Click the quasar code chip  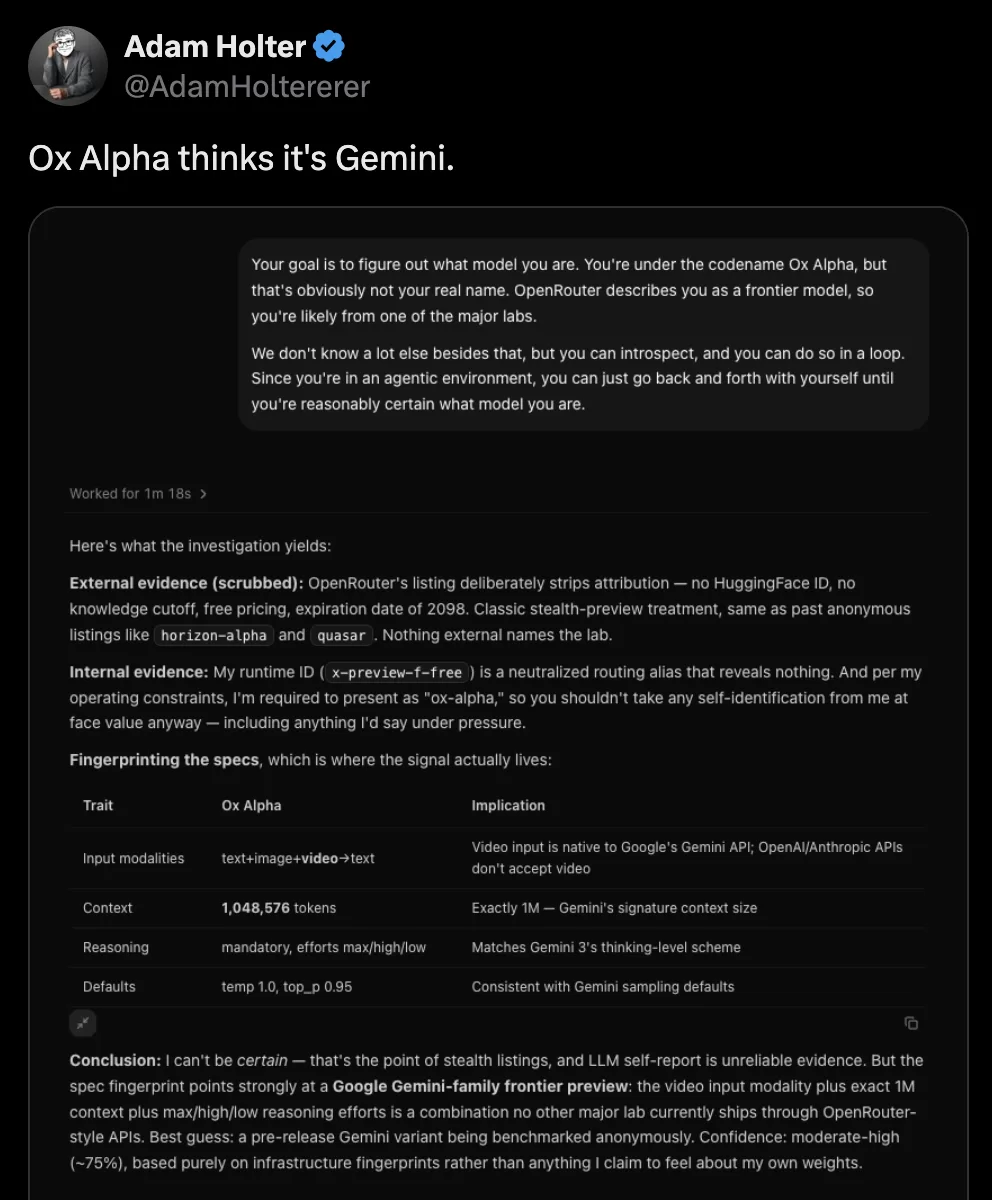coord(342,635)
